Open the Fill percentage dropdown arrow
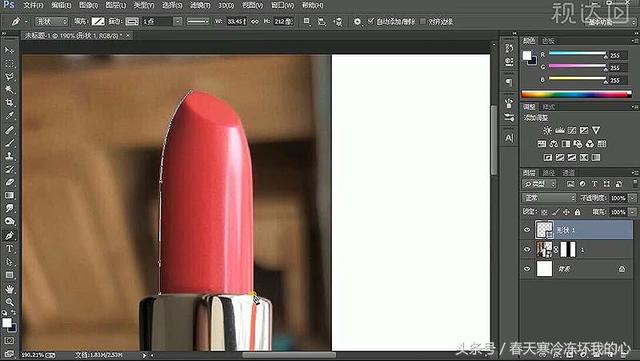640x361 pixels. pyautogui.click(x=633, y=212)
